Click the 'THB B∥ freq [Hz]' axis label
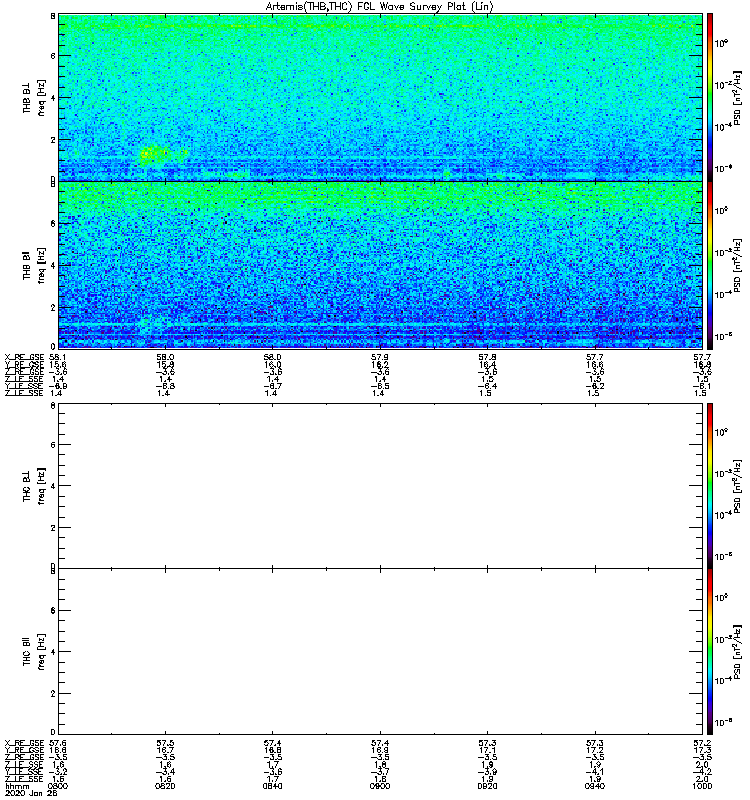Viewport: 750px width, 800px height. pos(34,265)
